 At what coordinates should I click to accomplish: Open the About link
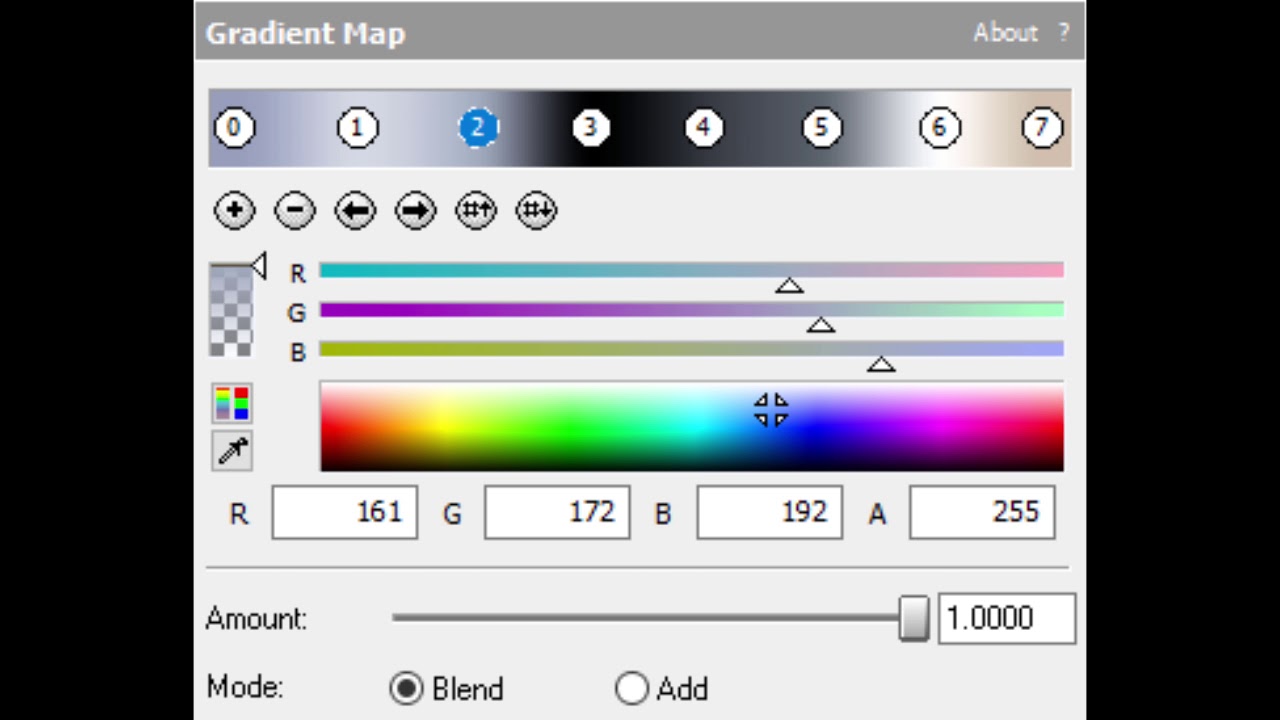1005,33
